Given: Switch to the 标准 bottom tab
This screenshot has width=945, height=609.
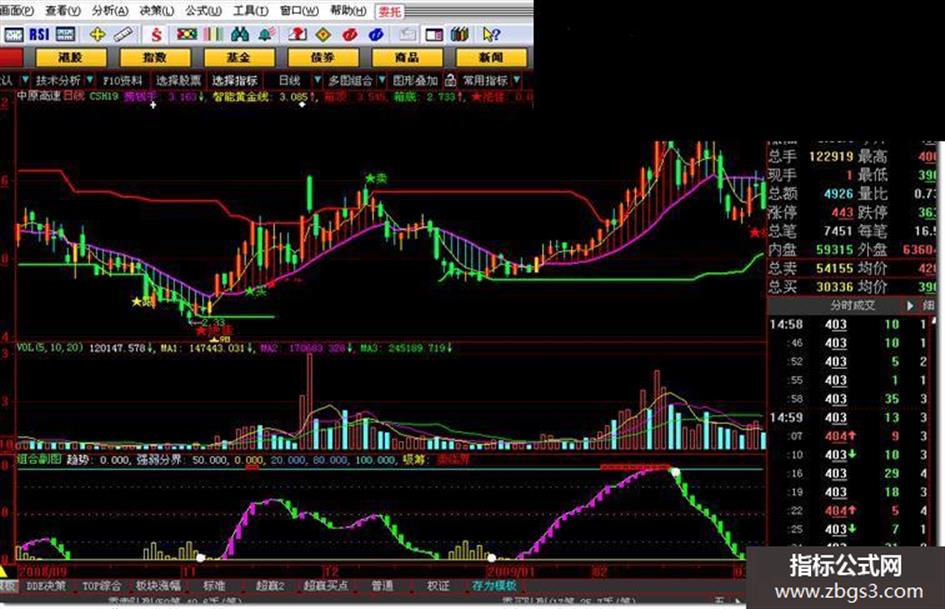Looking at the screenshot, I should coord(214,585).
